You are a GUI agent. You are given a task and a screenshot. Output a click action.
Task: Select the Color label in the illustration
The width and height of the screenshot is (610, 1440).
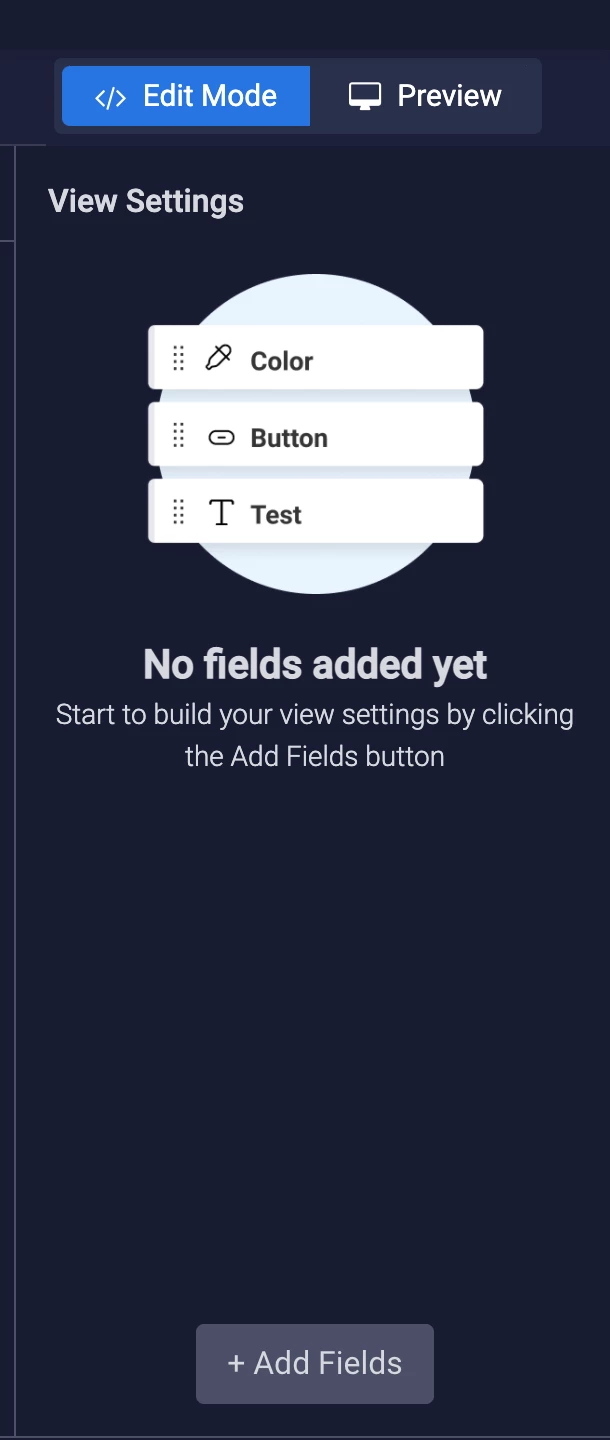click(282, 361)
